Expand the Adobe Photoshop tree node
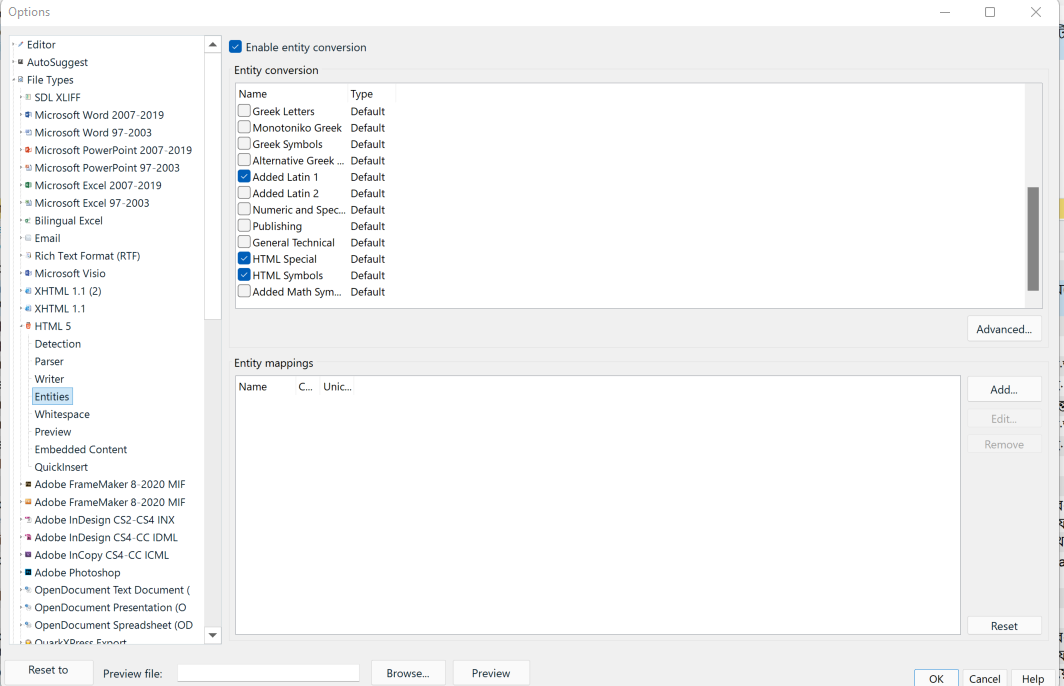The width and height of the screenshot is (1064, 686). pyautogui.click(x=21, y=573)
